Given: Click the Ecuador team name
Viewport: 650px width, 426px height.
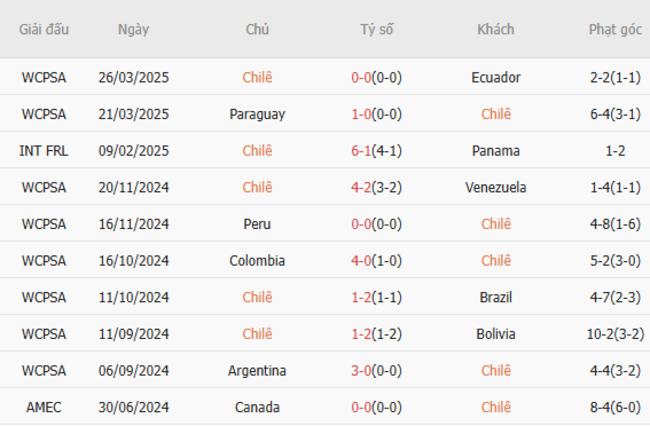Looking at the screenshot, I should click(x=496, y=77).
